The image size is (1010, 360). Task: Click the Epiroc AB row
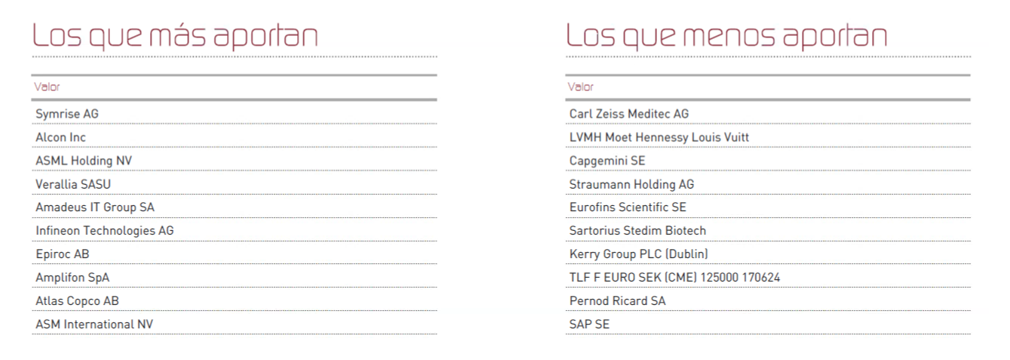(234, 254)
